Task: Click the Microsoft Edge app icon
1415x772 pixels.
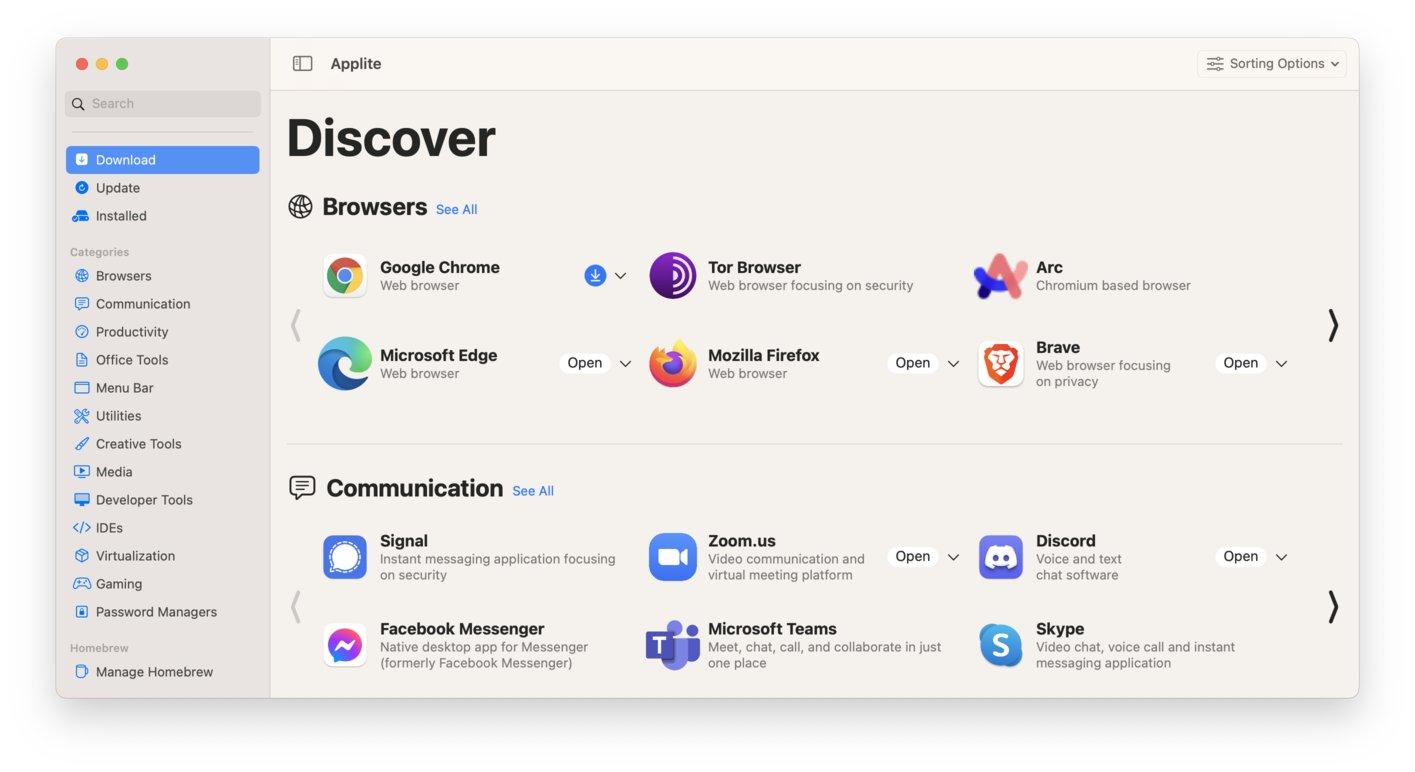Action: 345,363
